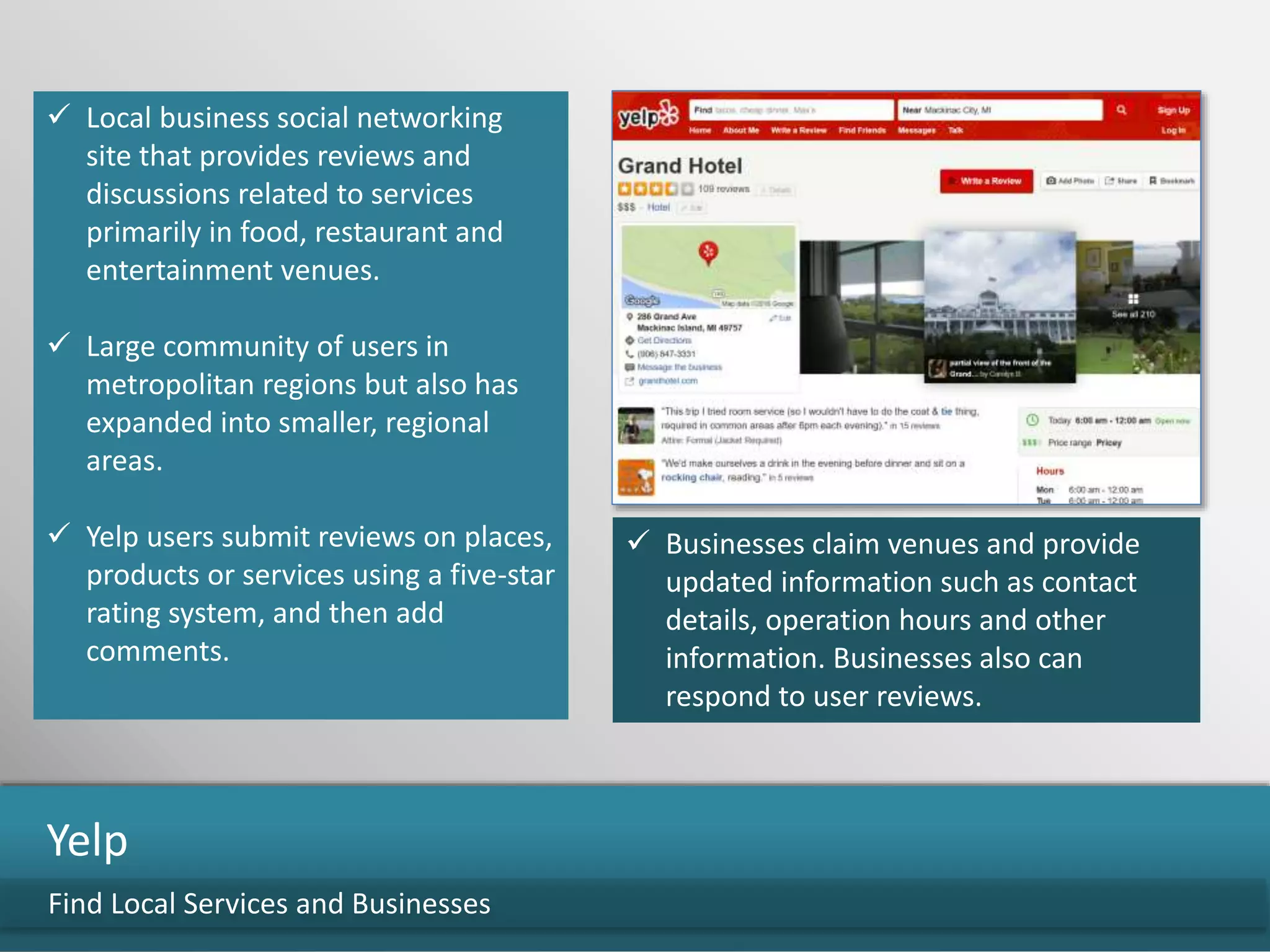This screenshot has width=1270, height=952.
Task: Click the photo caption by Carolyn B.
Action: pyautogui.click(x=1000, y=368)
